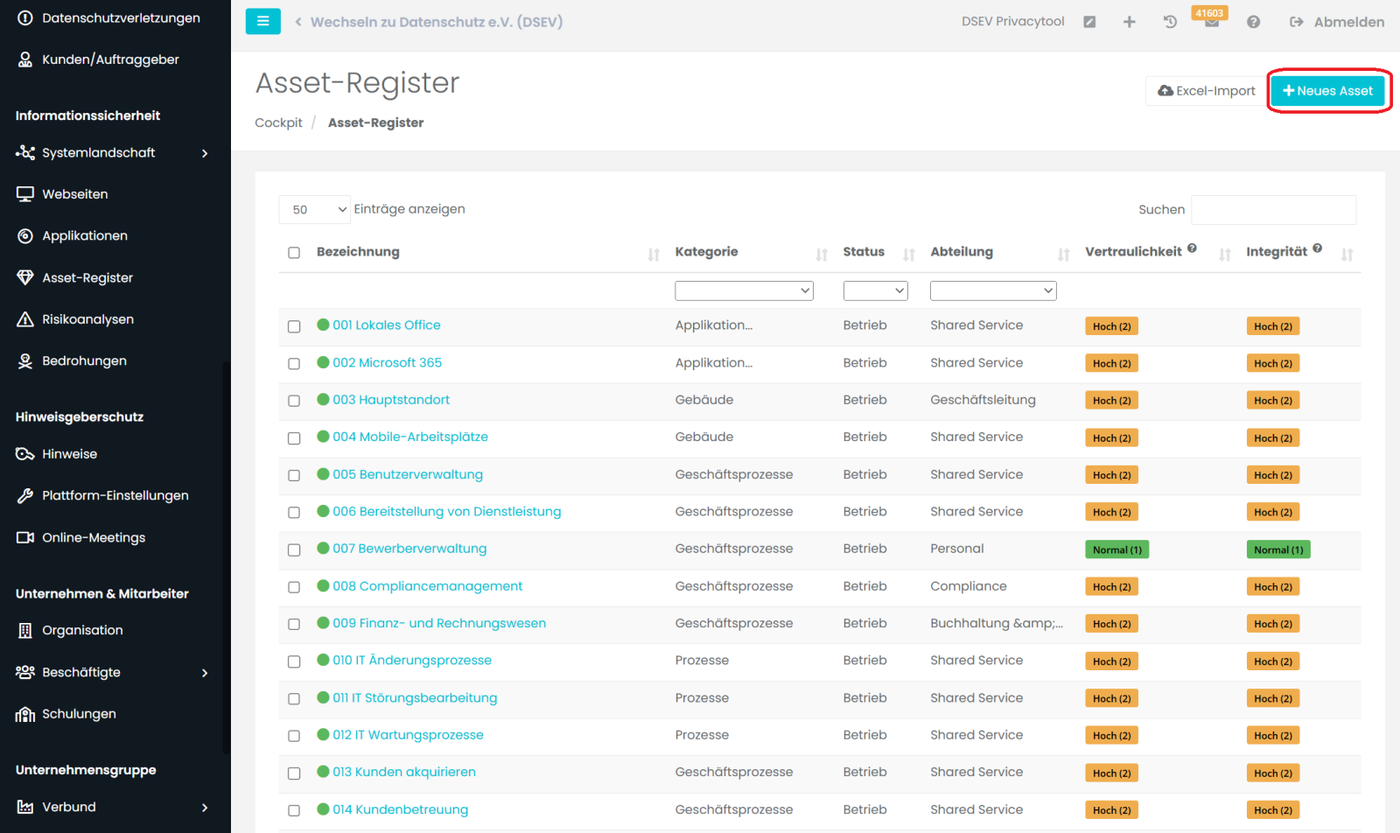The image size is (1400, 833).
Task: Open asset 006 Bereitstellung von Dienstleistung
Action: [447, 512]
